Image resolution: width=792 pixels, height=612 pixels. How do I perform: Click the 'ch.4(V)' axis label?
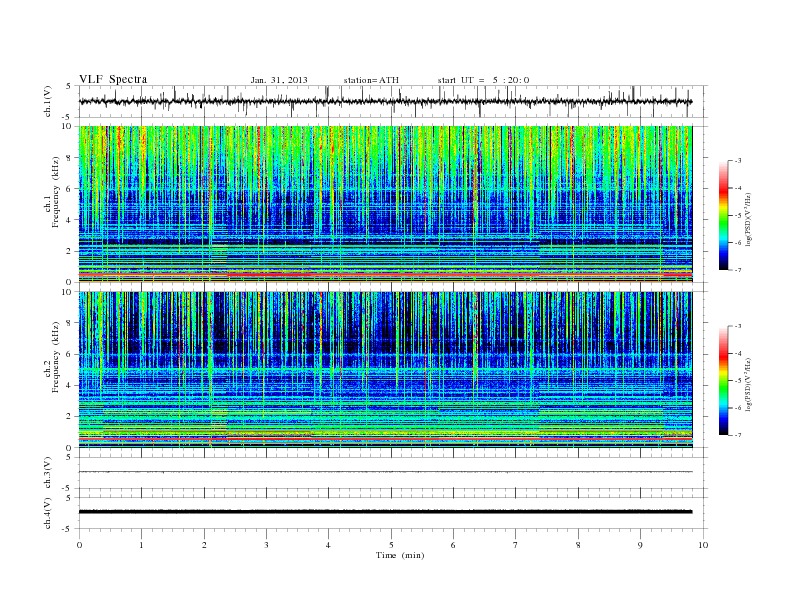point(48,514)
